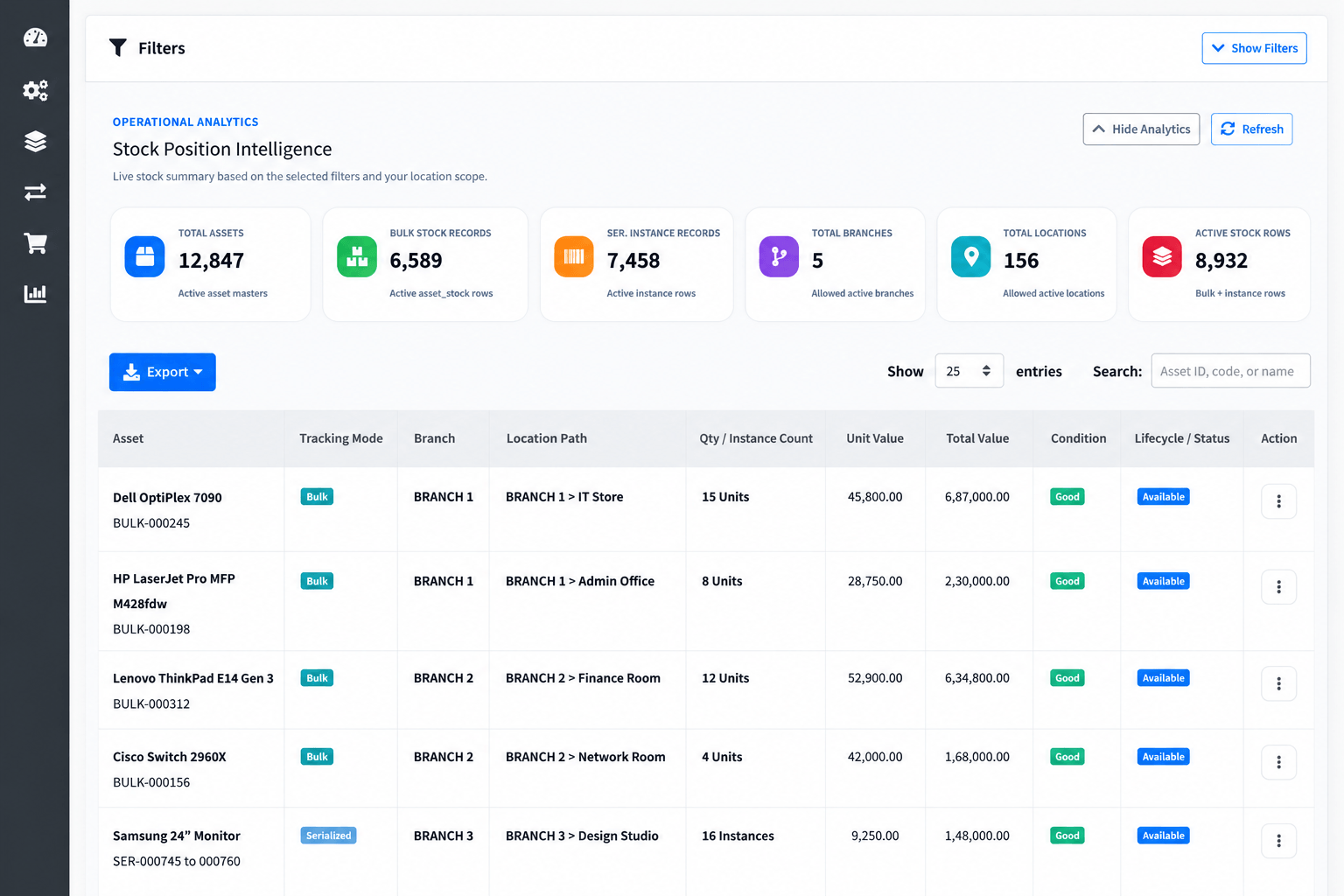Click the Good badge in the Cisco Switch row
Viewport: 1344px width, 896px height.
[x=1067, y=757]
